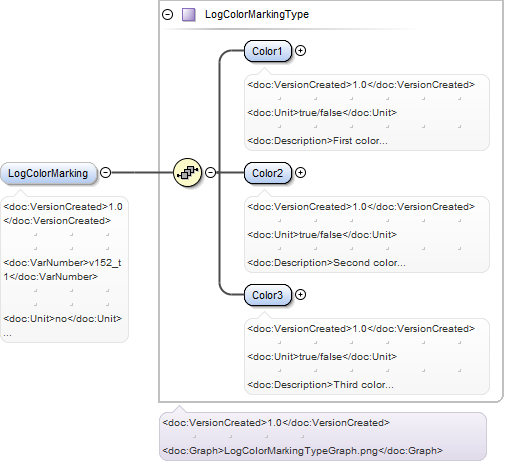Select the Color1 element node

pos(268,51)
